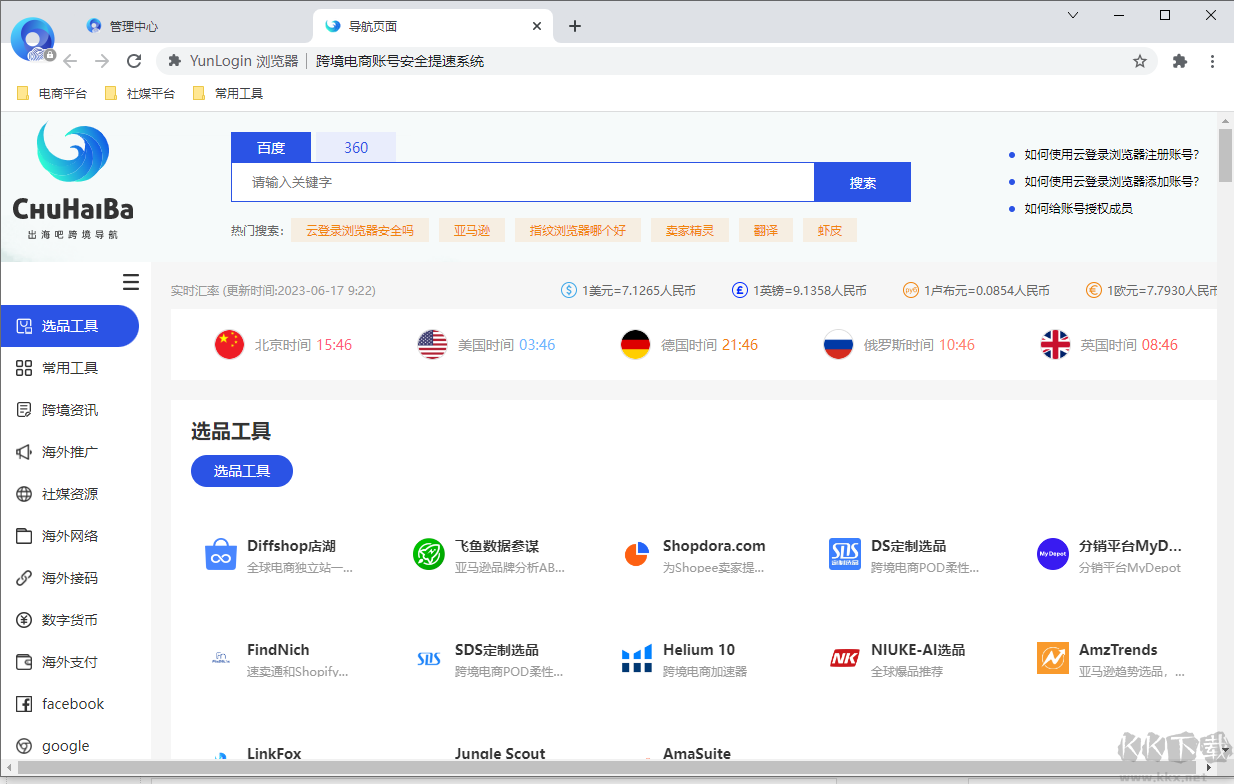Bookmark this page with the star icon

tap(1140, 61)
